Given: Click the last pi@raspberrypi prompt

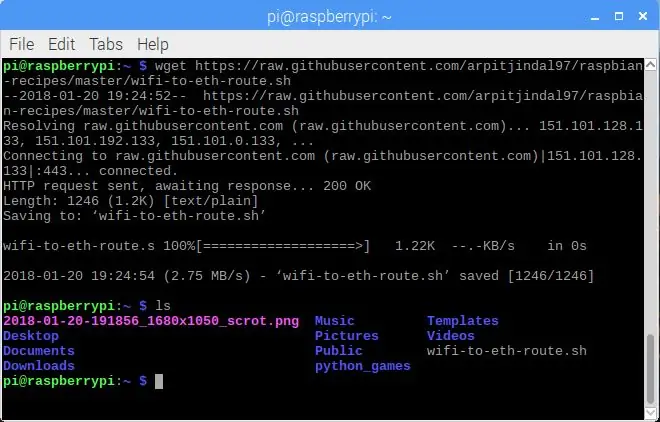Looking at the screenshot, I should tap(75, 381).
